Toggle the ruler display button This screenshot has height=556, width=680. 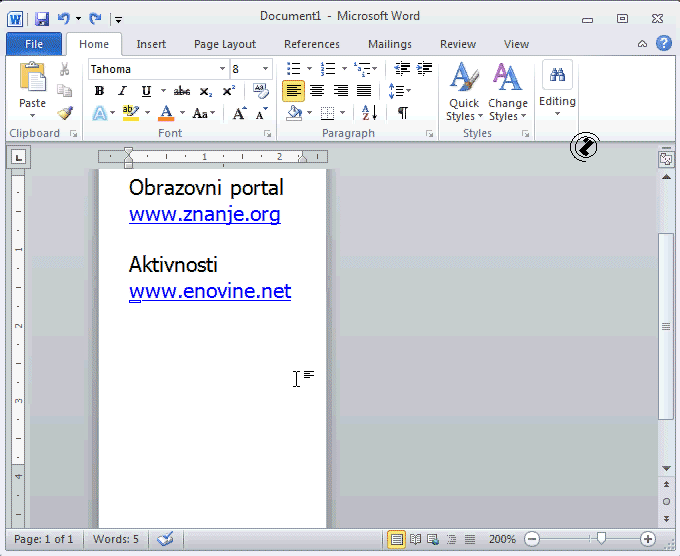pyautogui.click(x=666, y=159)
